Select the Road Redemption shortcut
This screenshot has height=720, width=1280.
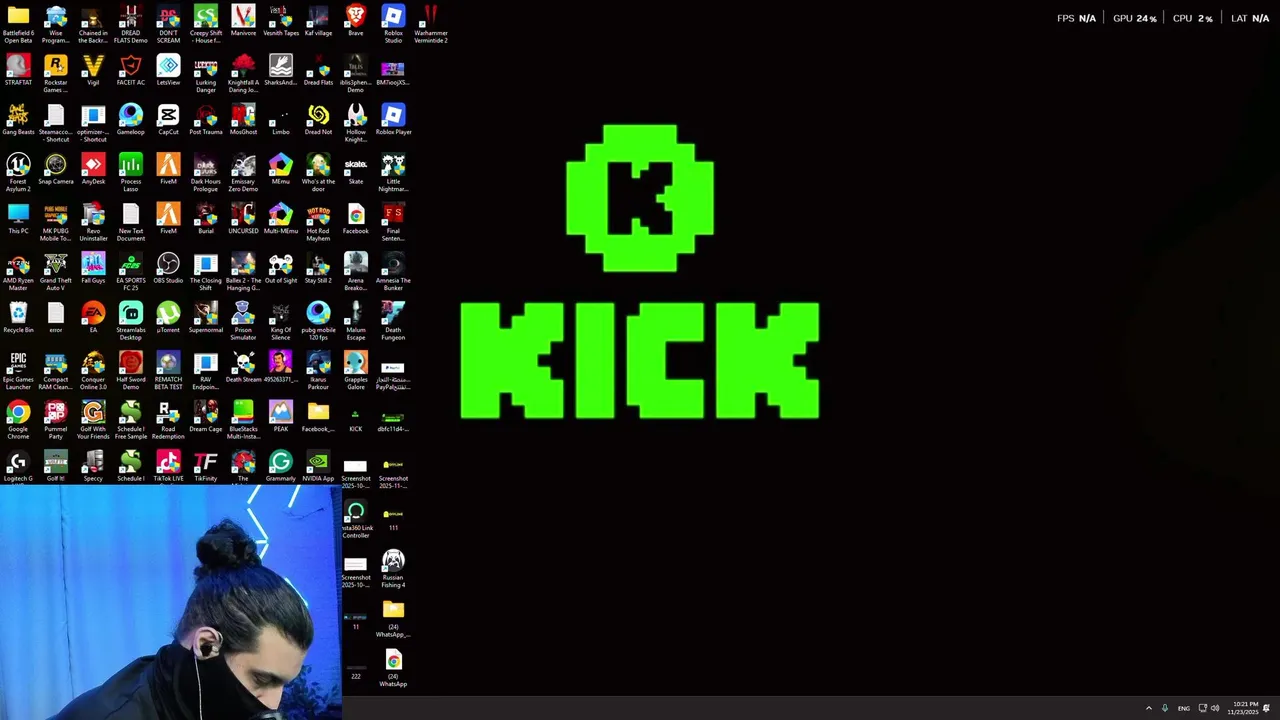coord(168,420)
